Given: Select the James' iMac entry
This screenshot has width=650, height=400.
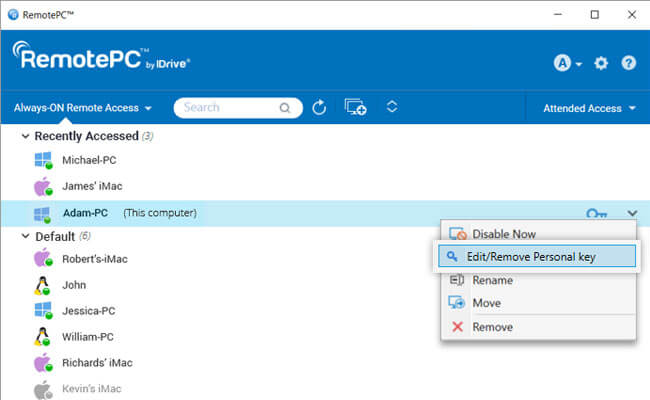Looking at the screenshot, I should 92,186.
